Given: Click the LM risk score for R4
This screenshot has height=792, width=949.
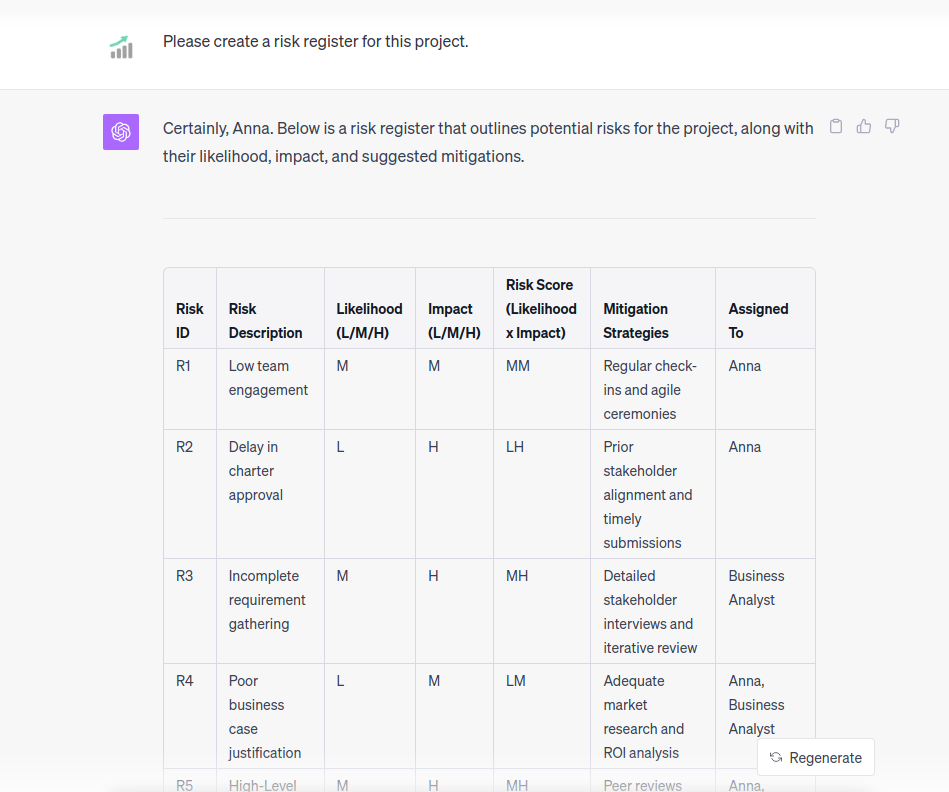Looking at the screenshot, I should (x=515, y=681).
